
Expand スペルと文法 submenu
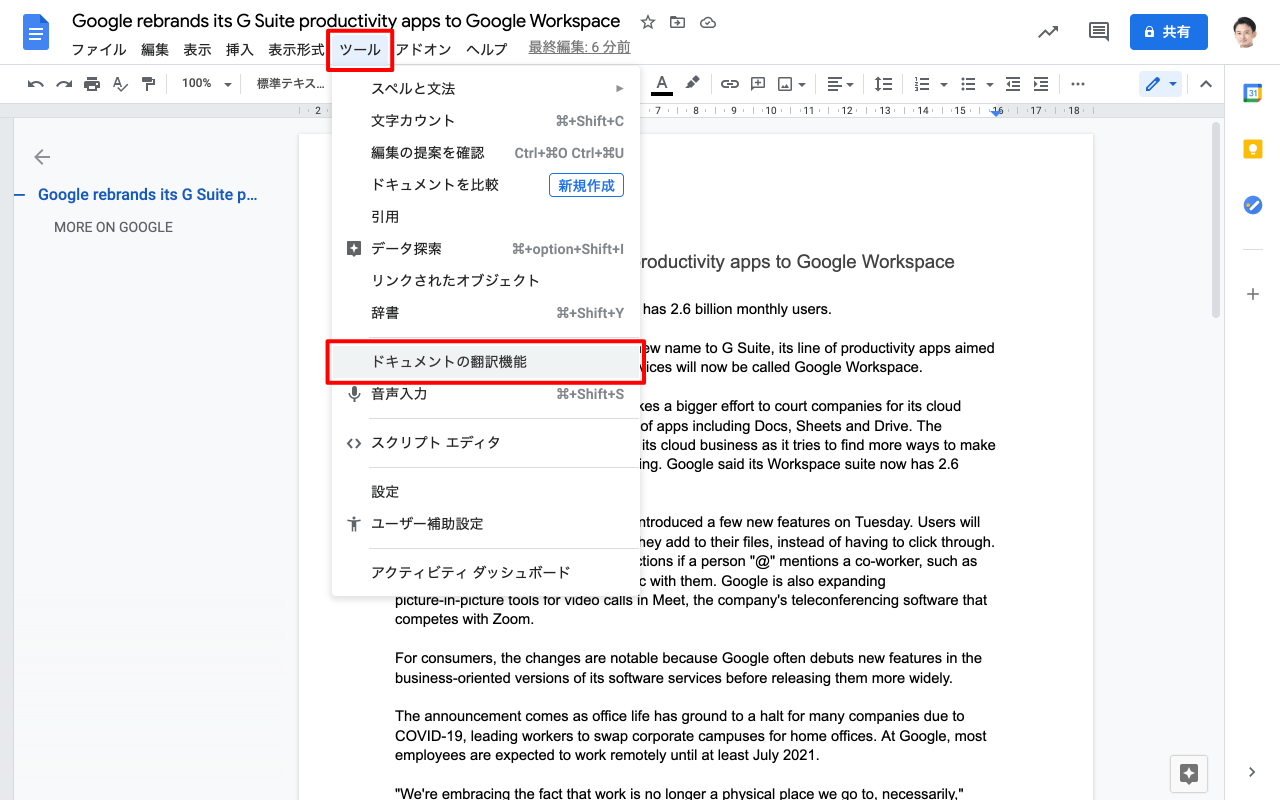[486, 89]
